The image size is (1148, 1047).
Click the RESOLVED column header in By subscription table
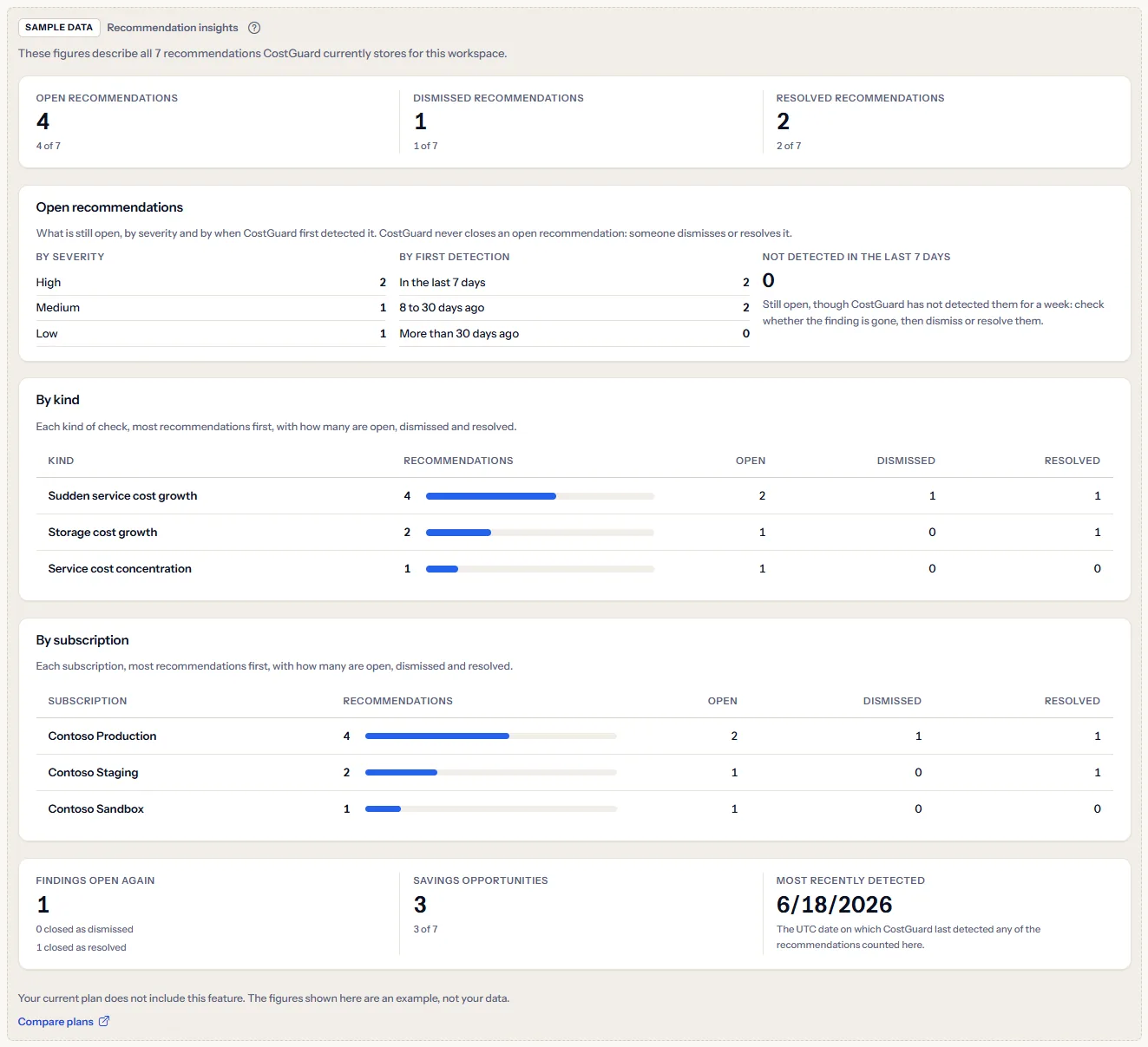[1073, 701]
